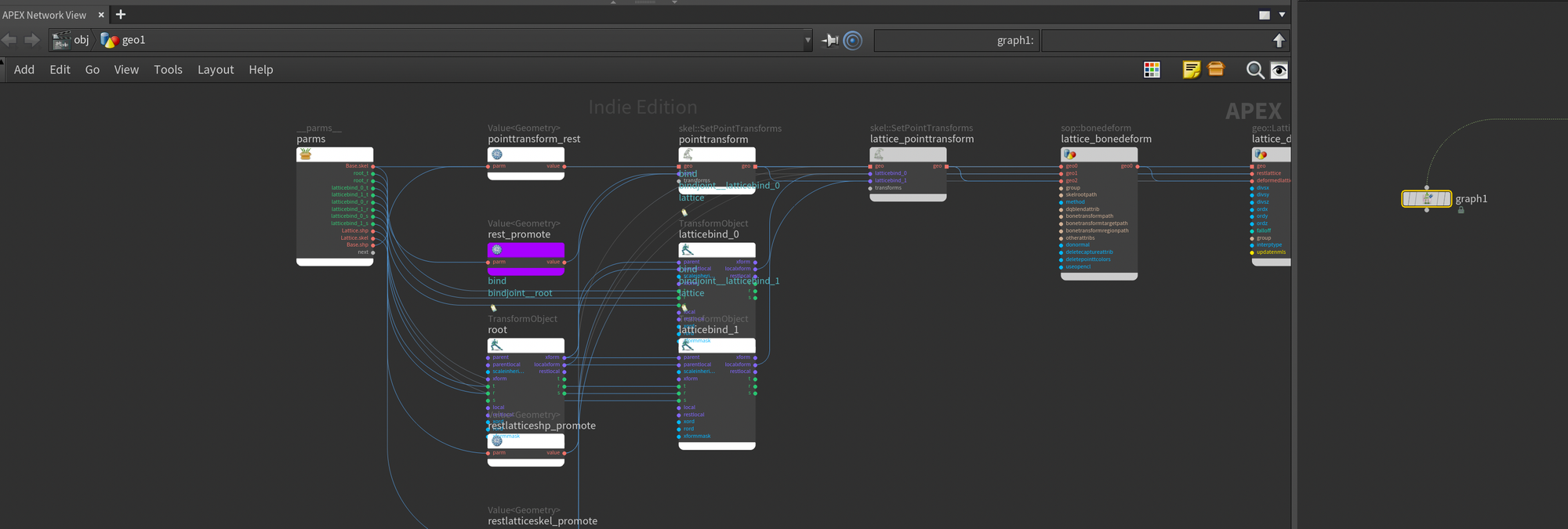Screen dimensions: 1568x529
Task: Click the maximize pane icon
Action: (x=1264, y=15)
